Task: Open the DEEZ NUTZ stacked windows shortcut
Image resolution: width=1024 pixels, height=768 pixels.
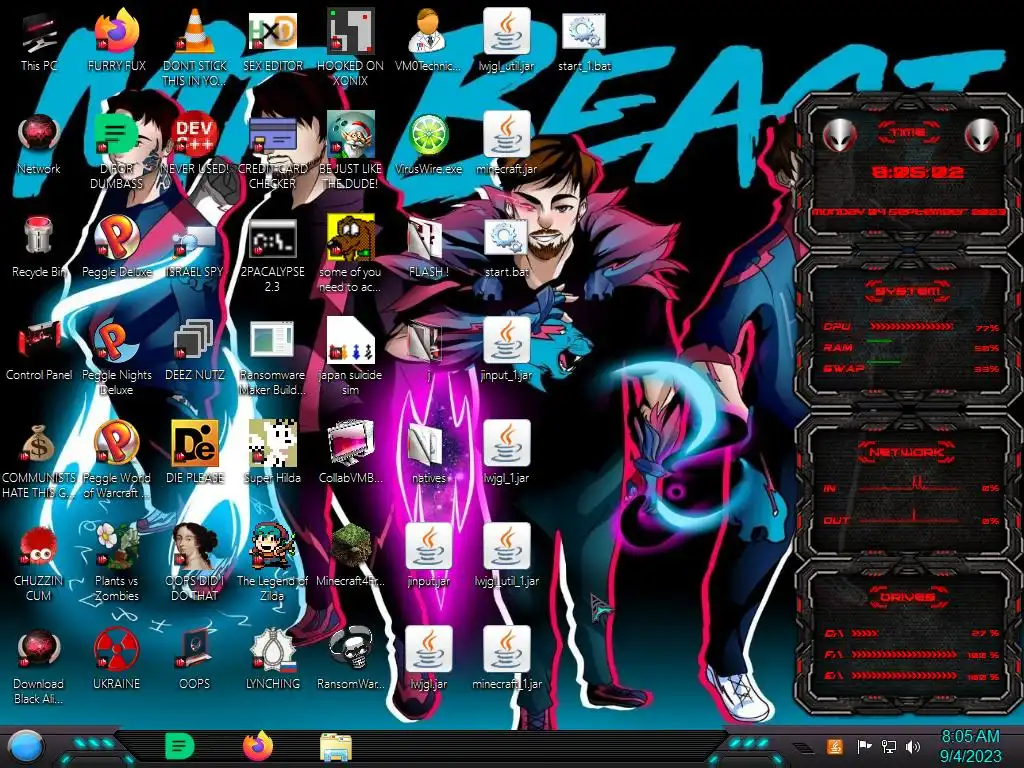Action: coord(195,350)
